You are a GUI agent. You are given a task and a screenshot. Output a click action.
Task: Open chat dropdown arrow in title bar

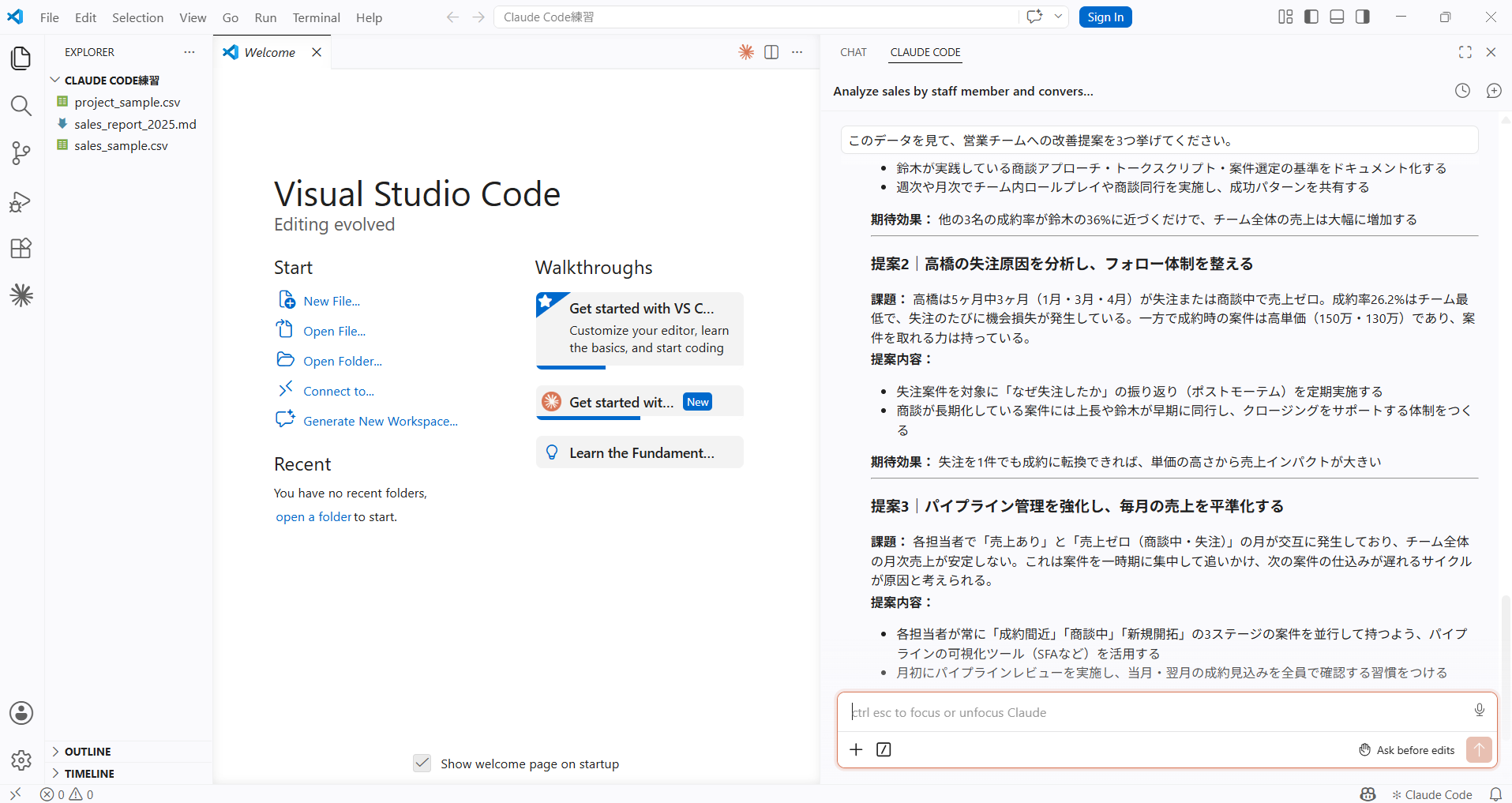[x=1058, y=17]
